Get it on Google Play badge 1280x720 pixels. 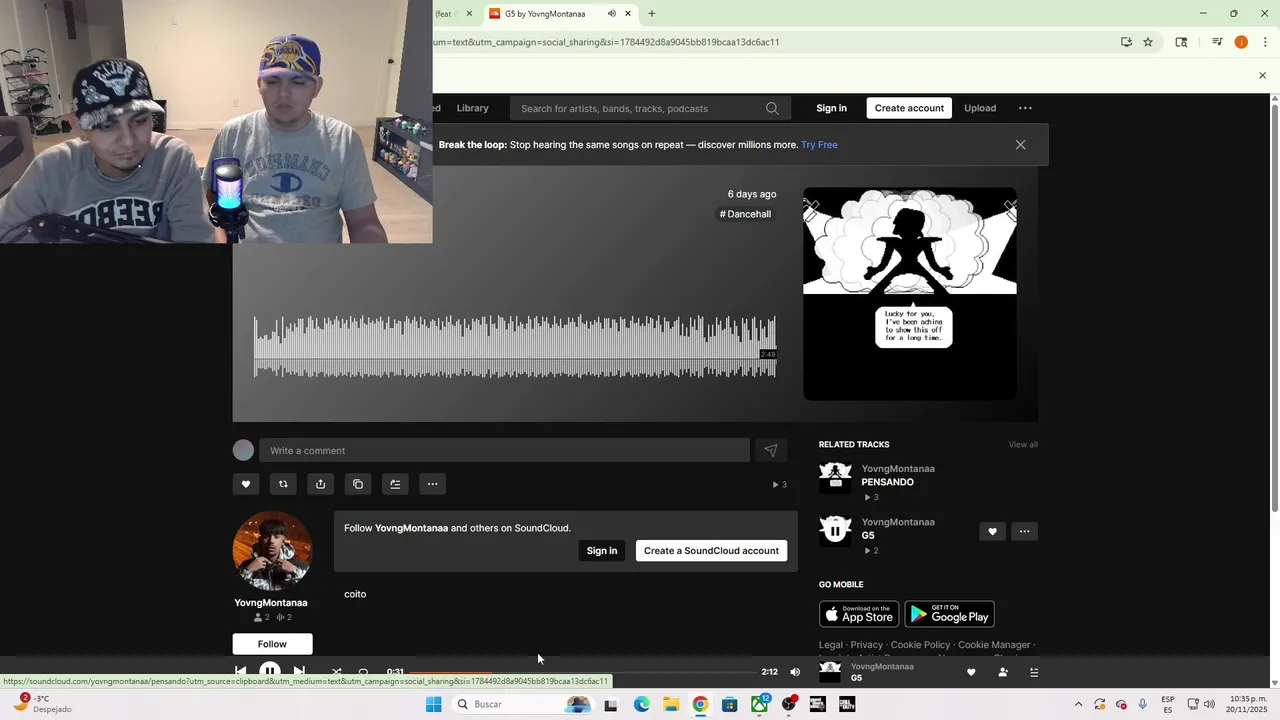pyautogui.click(x=949, y=614)
